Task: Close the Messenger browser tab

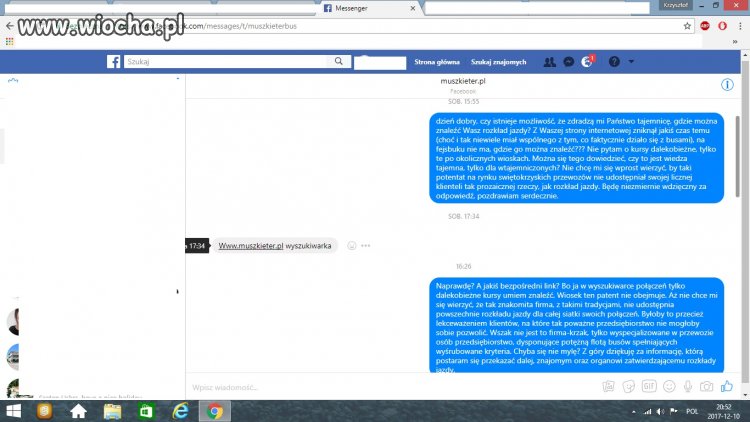Action: tap(413, 9)
